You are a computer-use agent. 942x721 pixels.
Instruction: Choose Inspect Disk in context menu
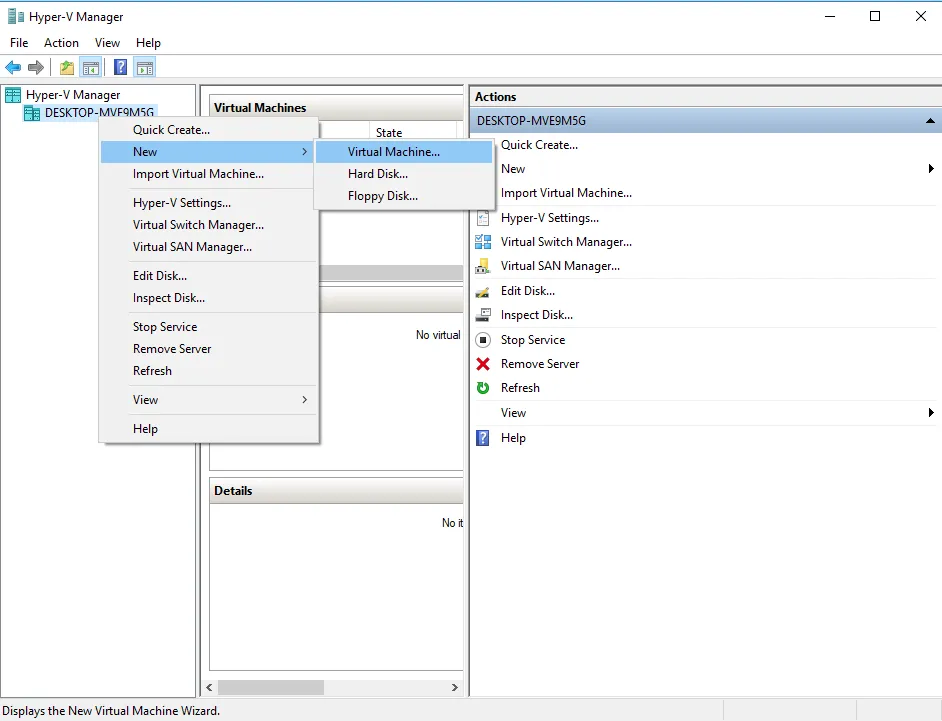click(x=208, y=299)
